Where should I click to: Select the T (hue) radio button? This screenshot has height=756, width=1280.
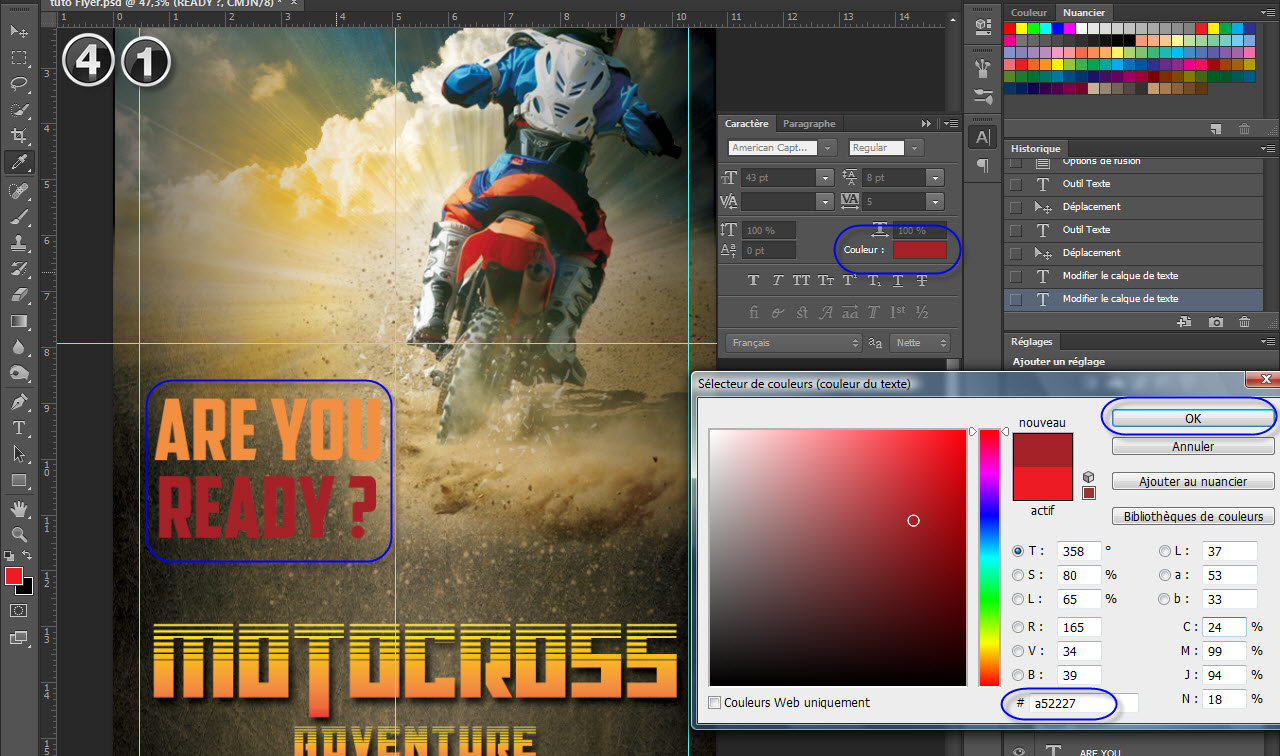1018,551
